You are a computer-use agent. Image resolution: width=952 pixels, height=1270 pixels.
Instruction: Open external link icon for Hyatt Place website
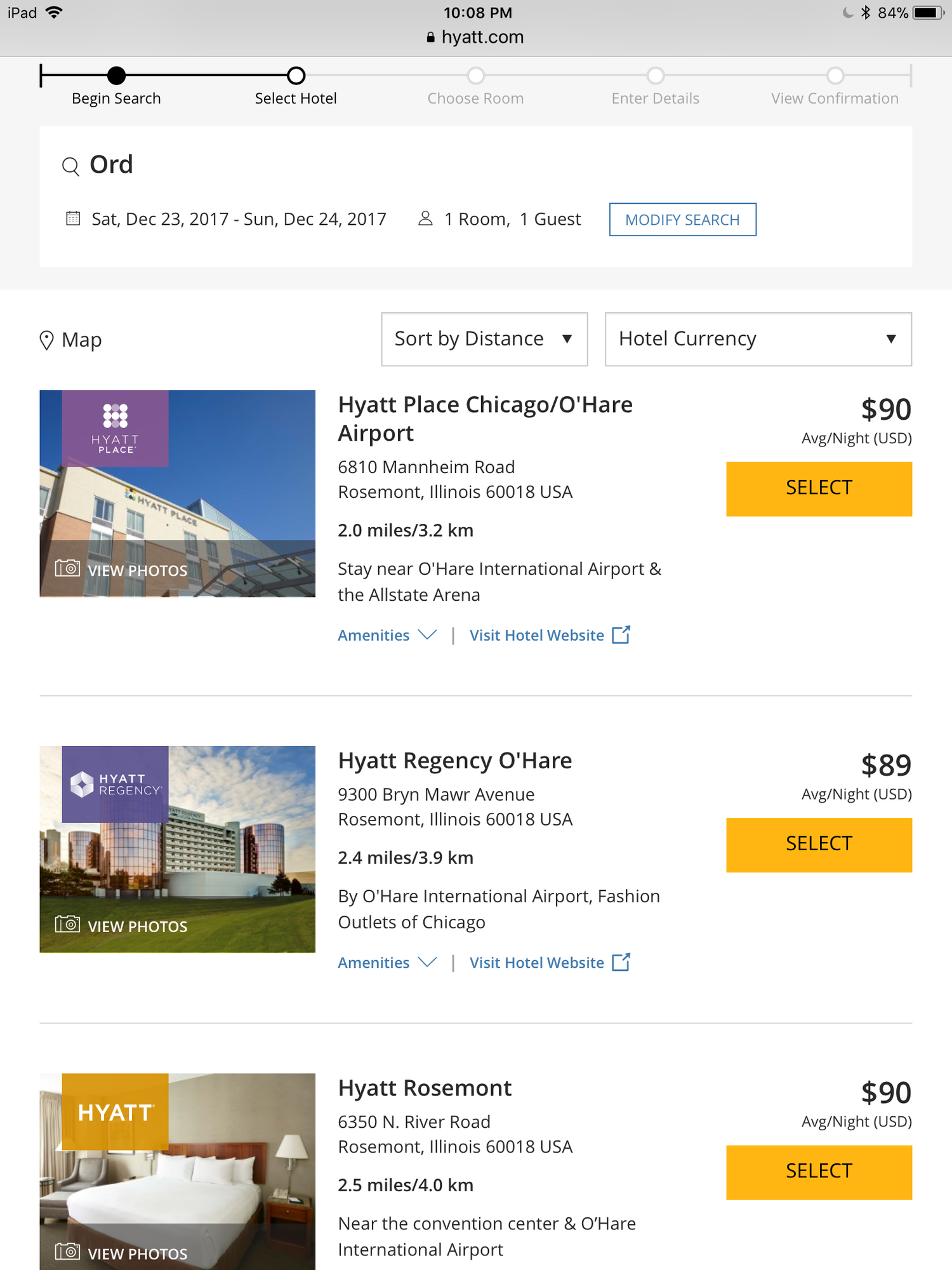click(x=621, y=635)
